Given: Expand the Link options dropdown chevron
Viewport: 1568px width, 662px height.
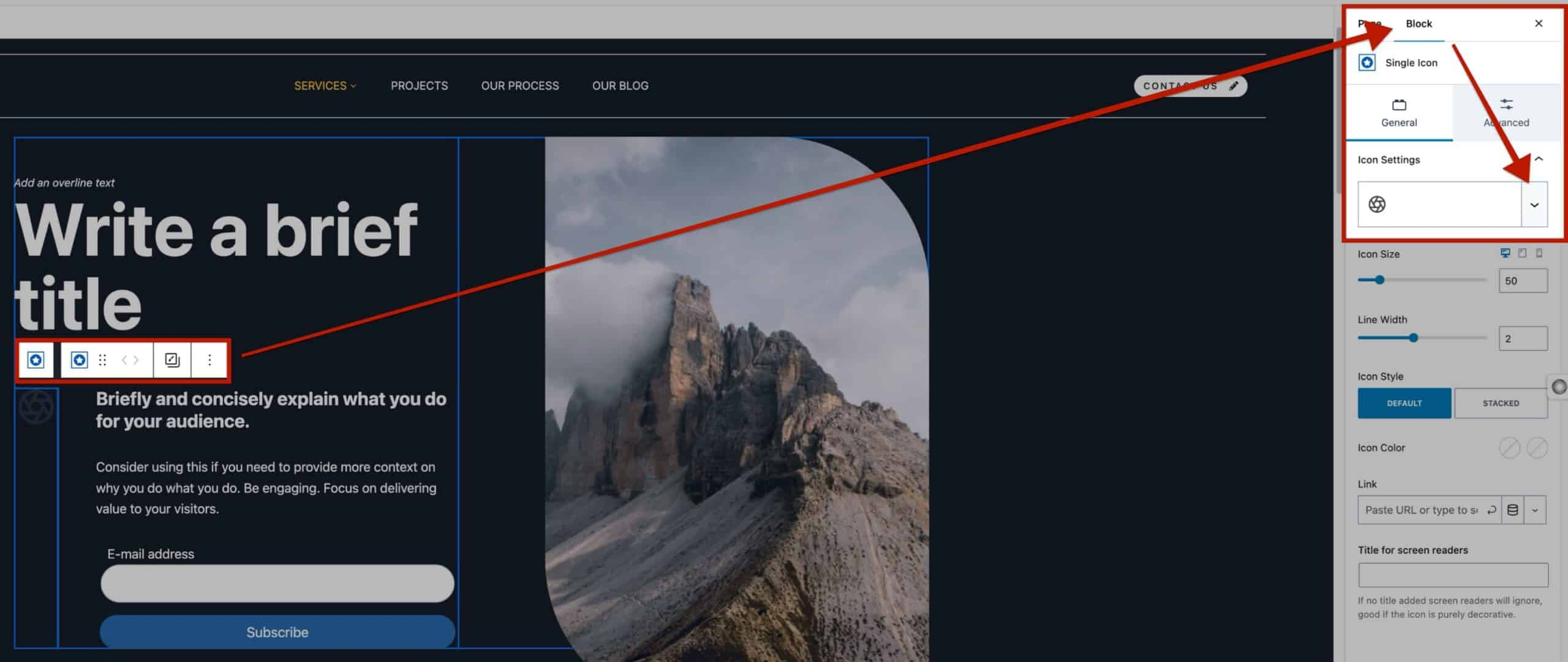Looking at the screenshot, I should pyautogui.click(x=1535, y=510).
